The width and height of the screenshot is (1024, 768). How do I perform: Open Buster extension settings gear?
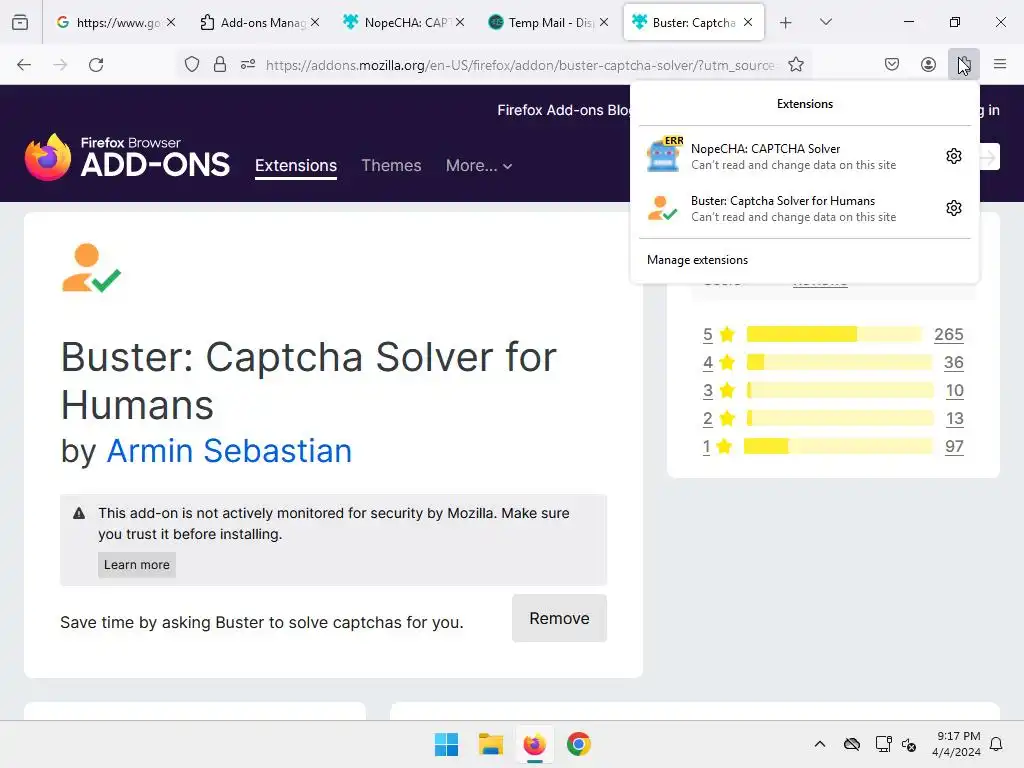click(x=953, y=208)
